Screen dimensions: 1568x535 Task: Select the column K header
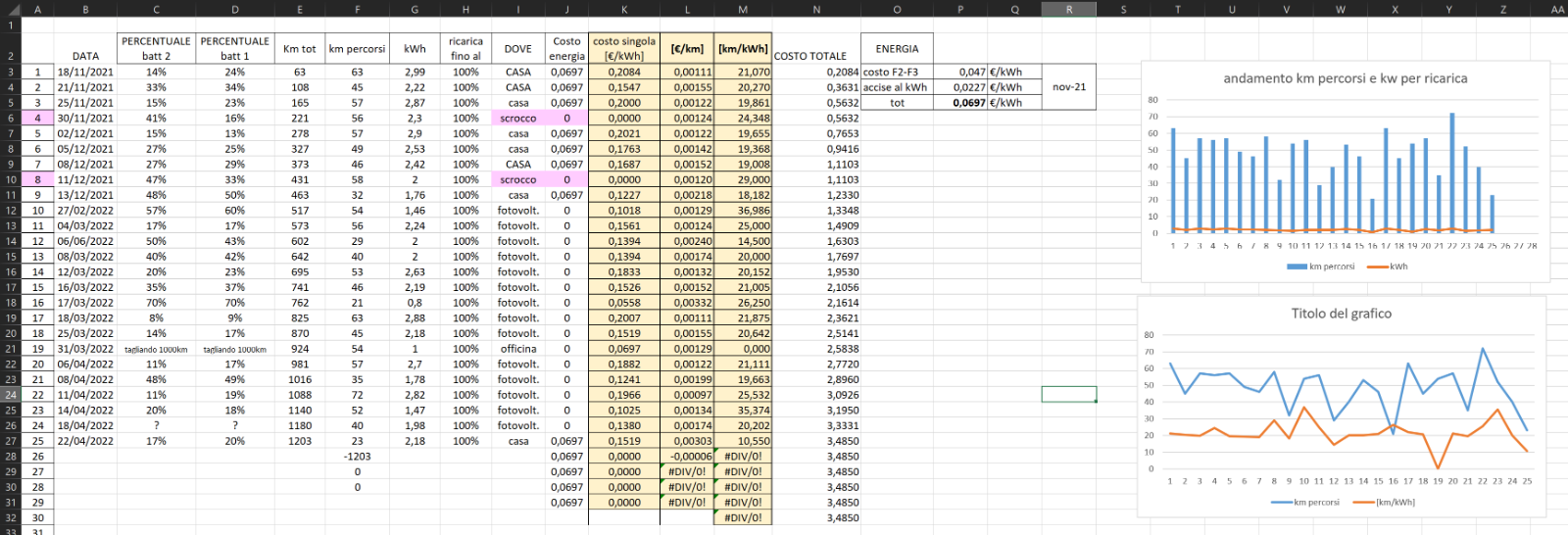[x=624, y=9]
